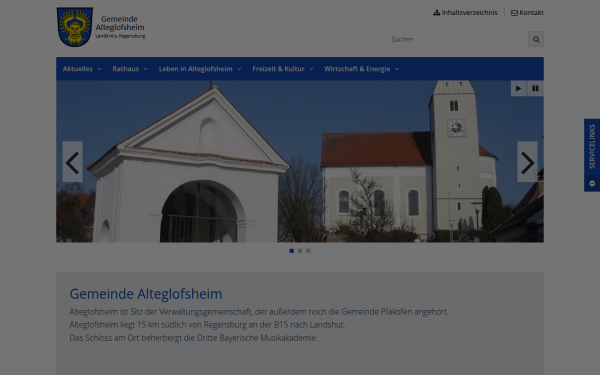Click into the Suchen search field

457,39
